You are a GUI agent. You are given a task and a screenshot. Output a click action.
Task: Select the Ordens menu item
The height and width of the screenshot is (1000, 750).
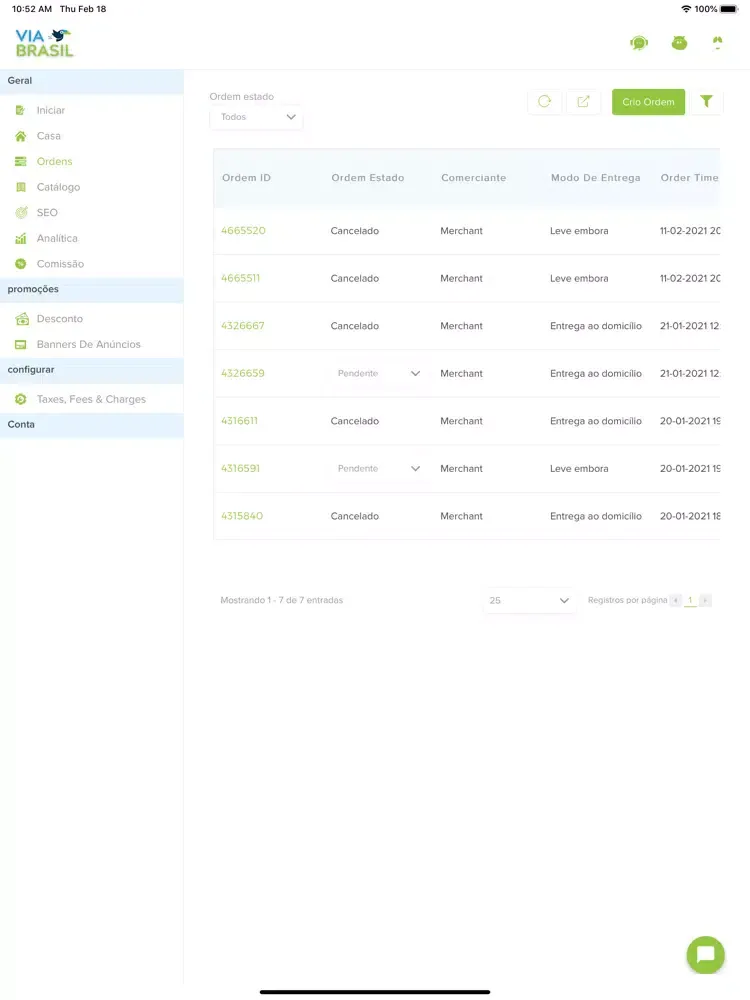[x=54, y=161]
